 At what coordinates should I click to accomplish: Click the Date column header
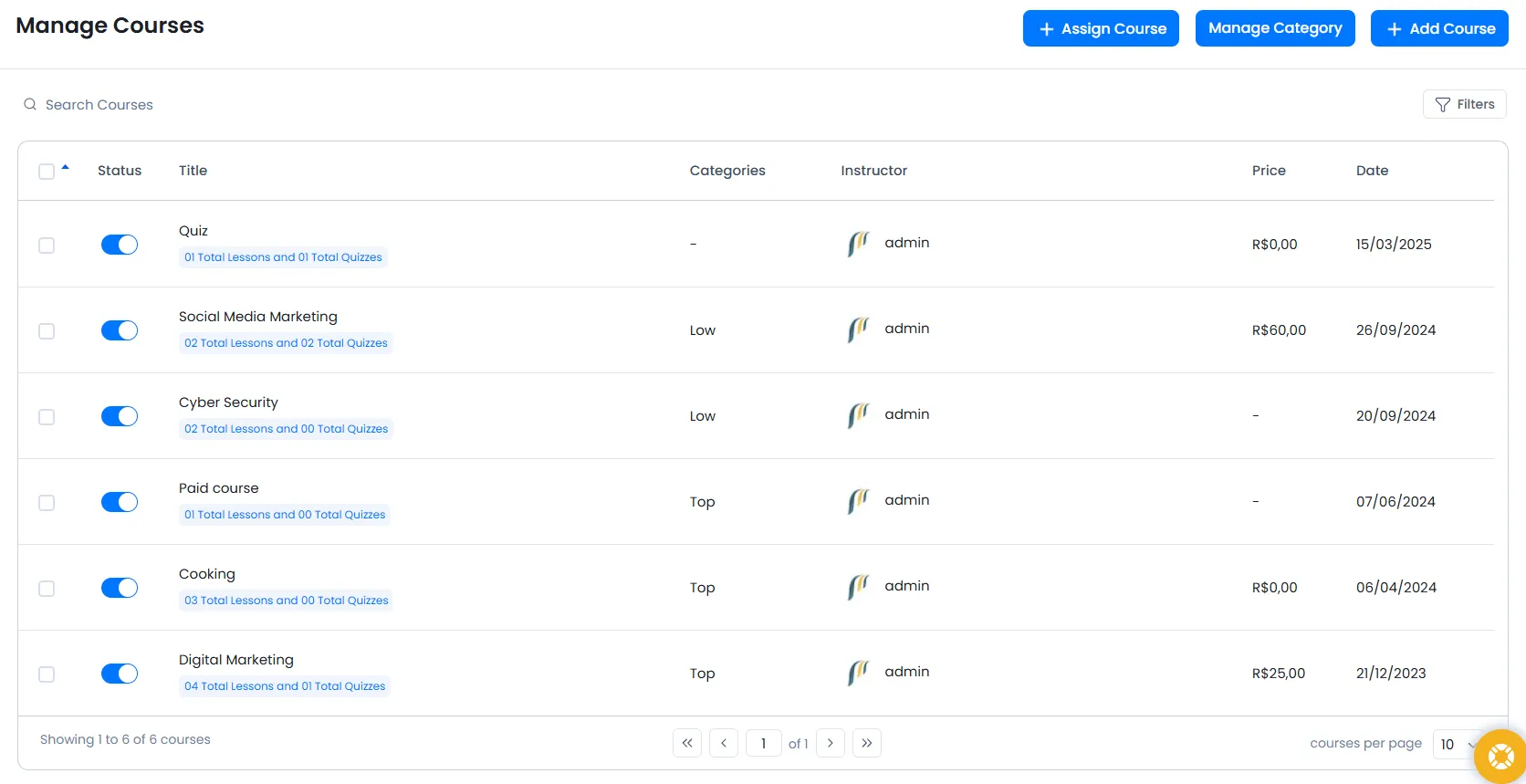[x=1372, y=171]
